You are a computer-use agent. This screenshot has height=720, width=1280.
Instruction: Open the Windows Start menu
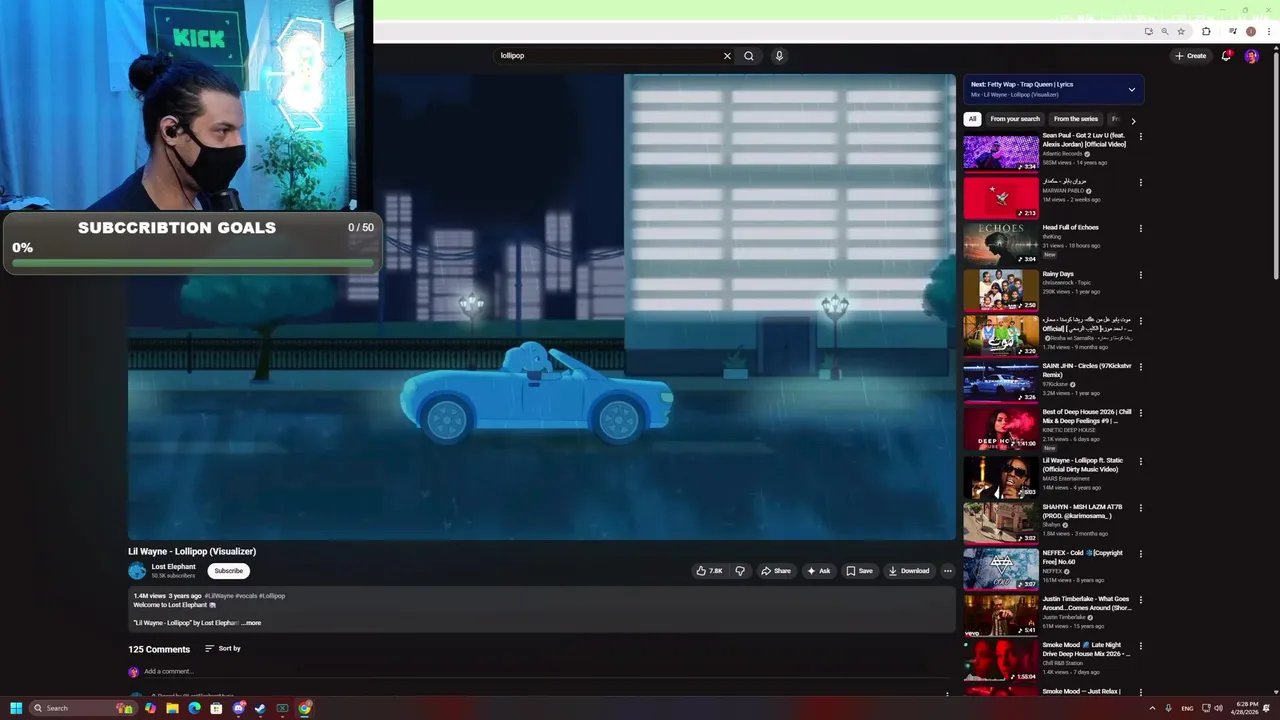pyautogui.click(x=16, y=708)
